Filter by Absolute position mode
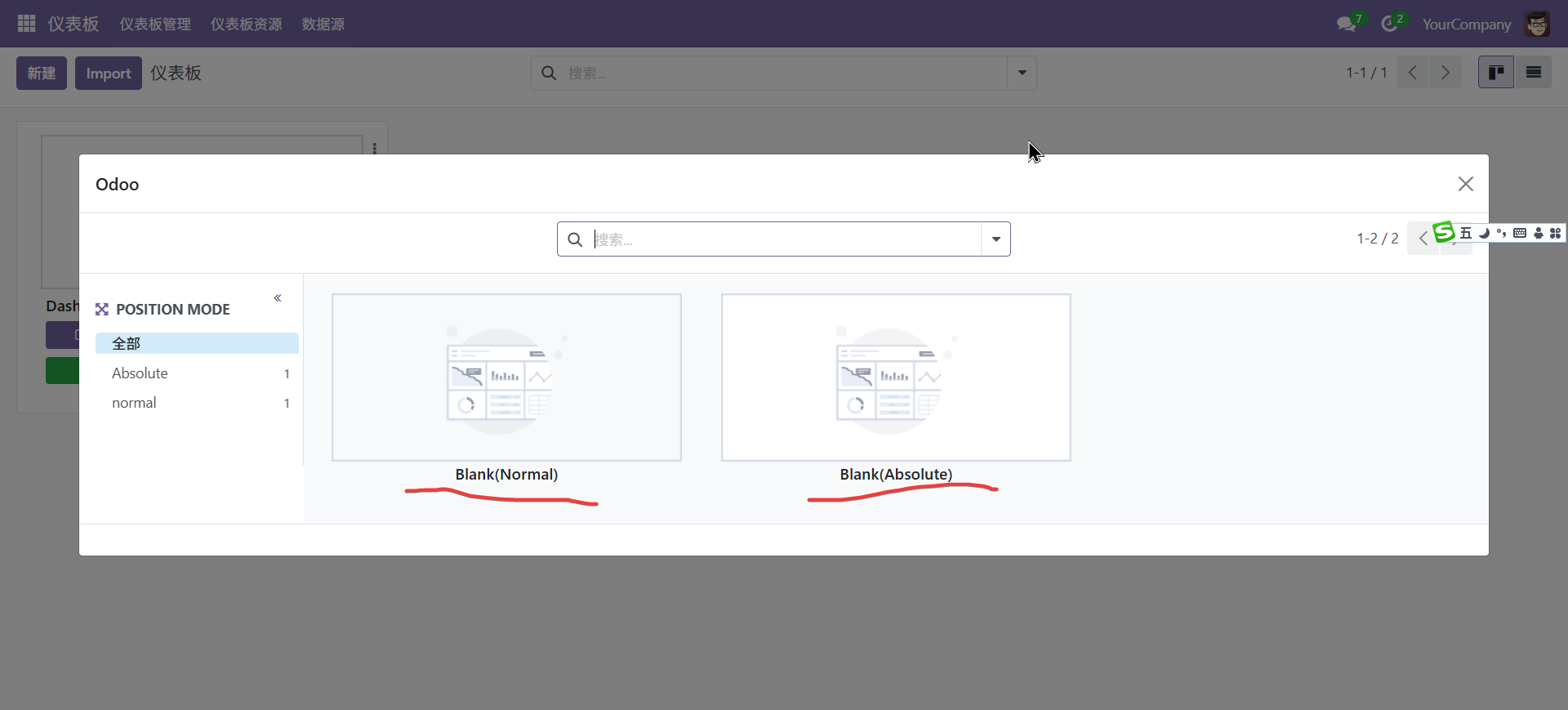 point(140,373)
